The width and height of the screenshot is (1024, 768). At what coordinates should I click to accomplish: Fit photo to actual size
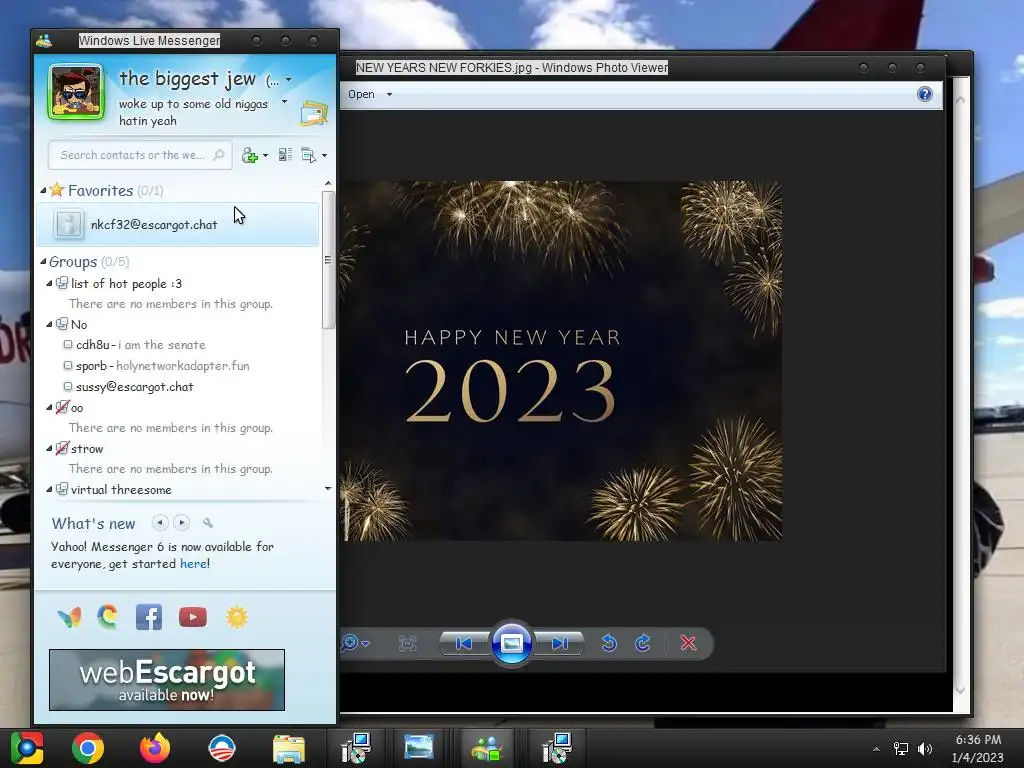[408, 643]
